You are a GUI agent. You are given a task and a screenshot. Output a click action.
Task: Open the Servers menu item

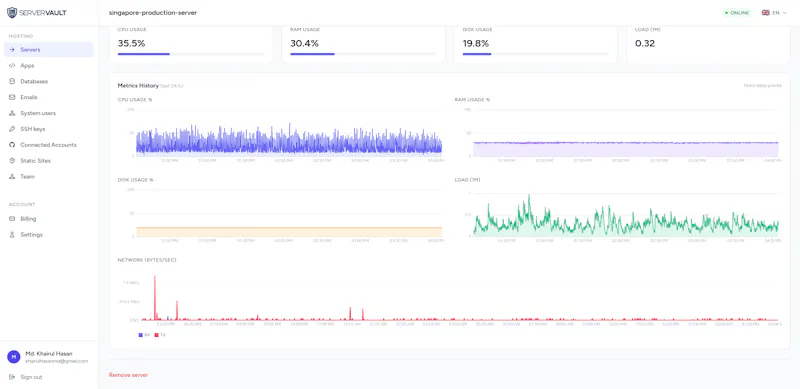[48, 50]
